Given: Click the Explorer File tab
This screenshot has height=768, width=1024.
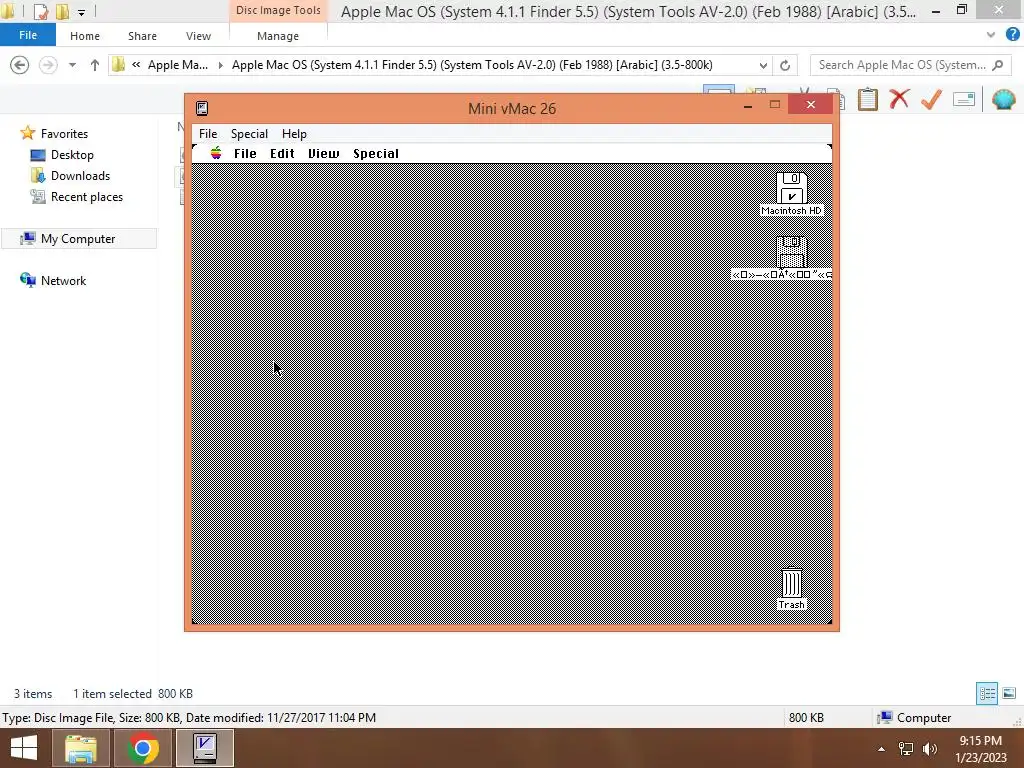Looking at the screenshot, I should coord(28,35).
